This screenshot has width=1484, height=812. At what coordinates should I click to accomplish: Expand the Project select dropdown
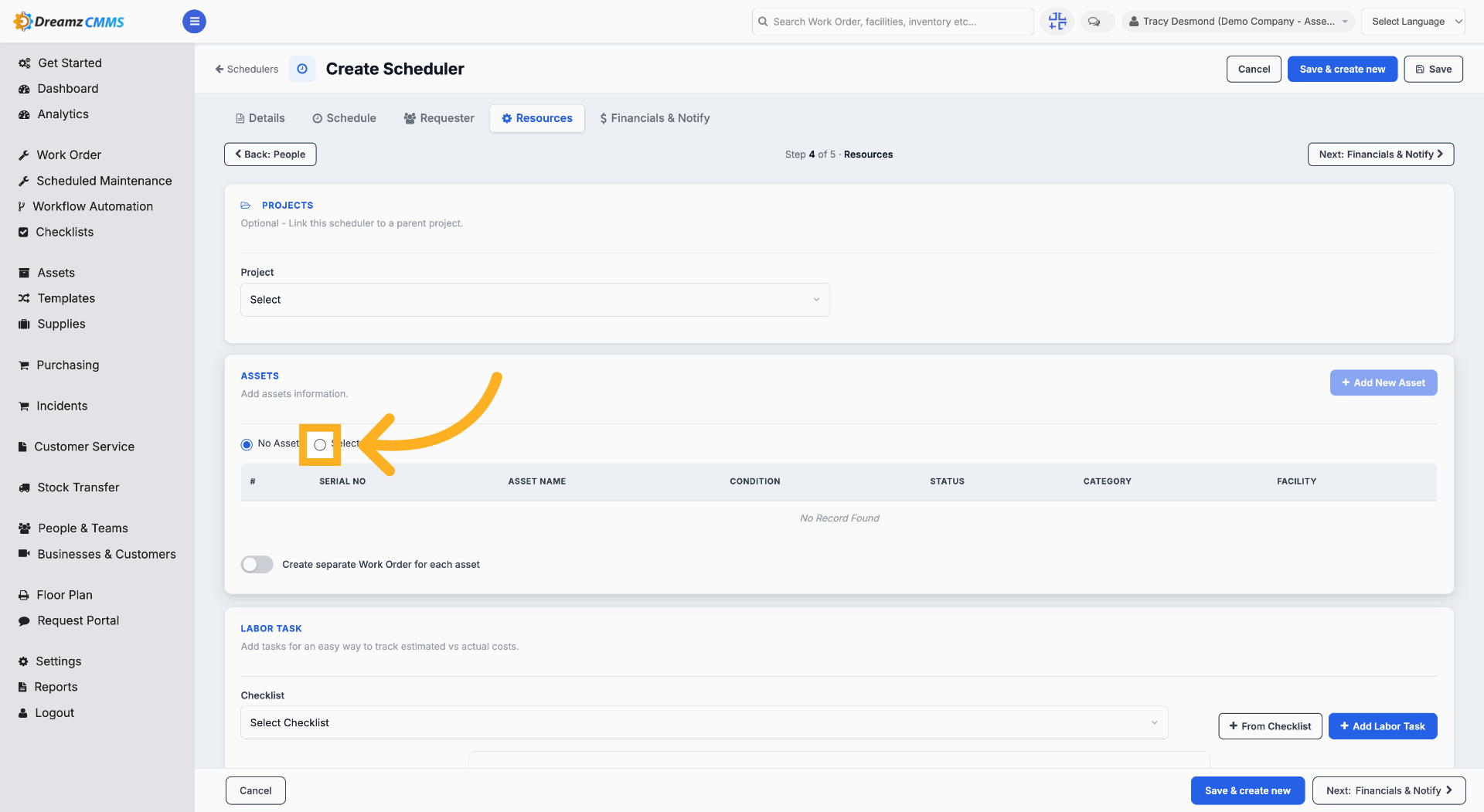pyautogui.click(x=535, y=300)
